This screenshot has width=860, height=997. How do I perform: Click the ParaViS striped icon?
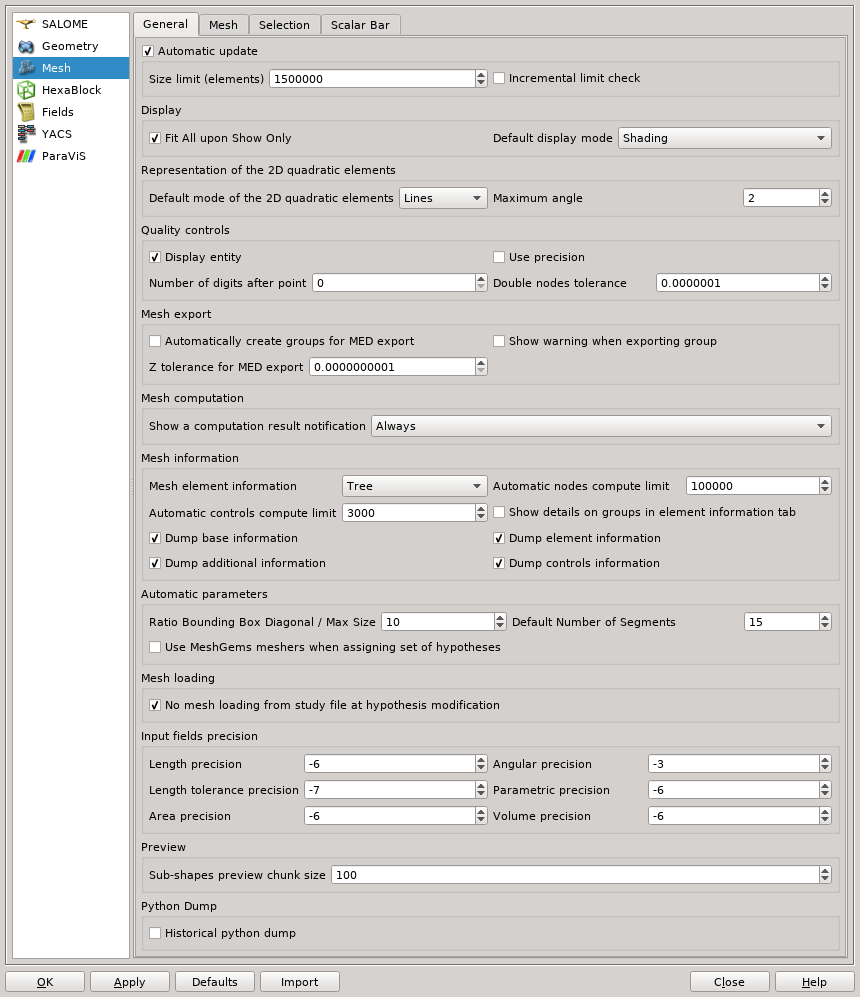tap(26, 156)
